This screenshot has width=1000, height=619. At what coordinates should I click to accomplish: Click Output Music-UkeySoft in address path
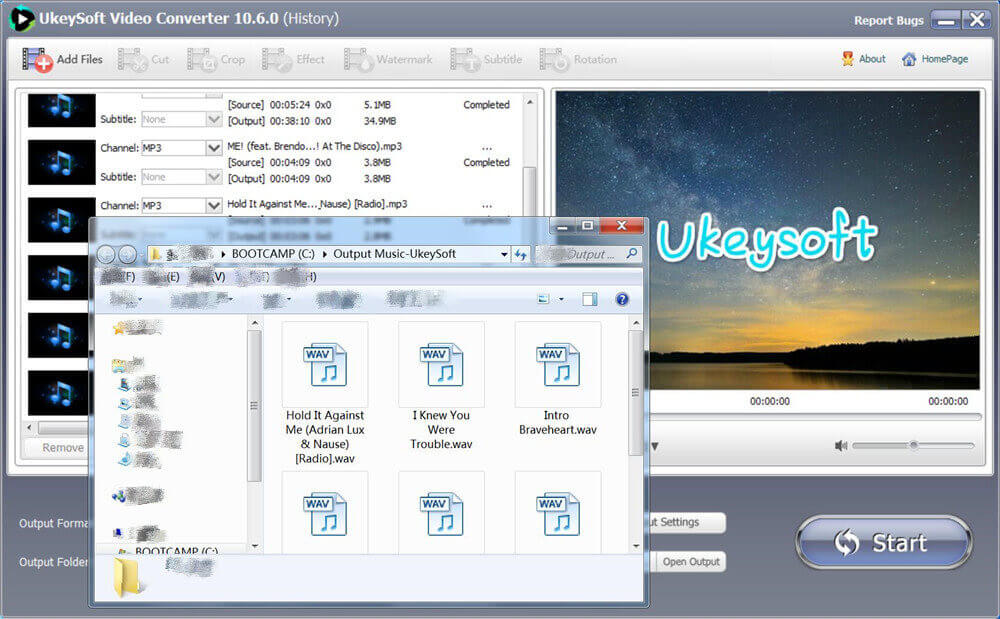pos(394,254)
